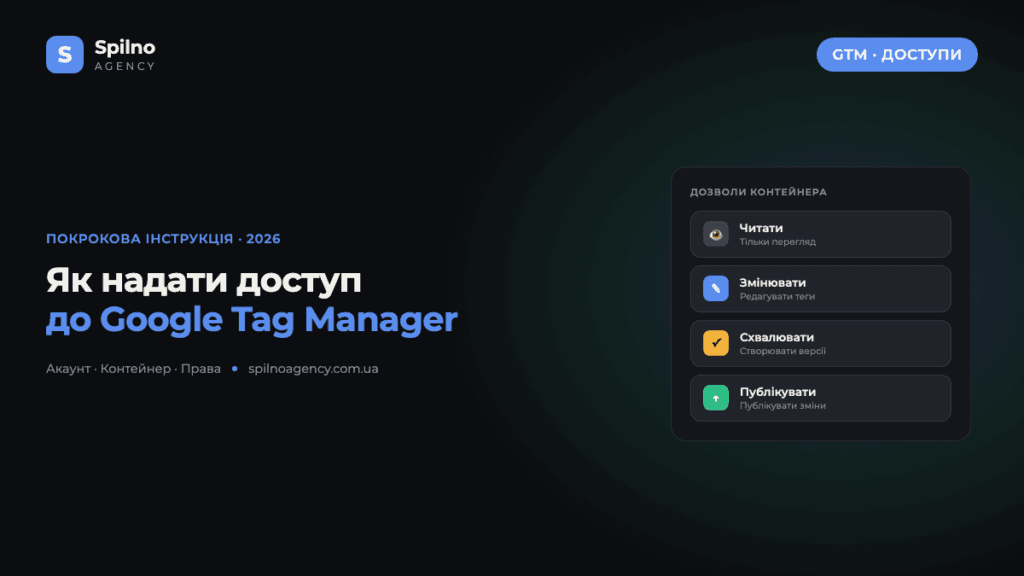Open the spilnoagency.com.ua link
This screenshot has height=576, width=1024.
tap(313, 369)
